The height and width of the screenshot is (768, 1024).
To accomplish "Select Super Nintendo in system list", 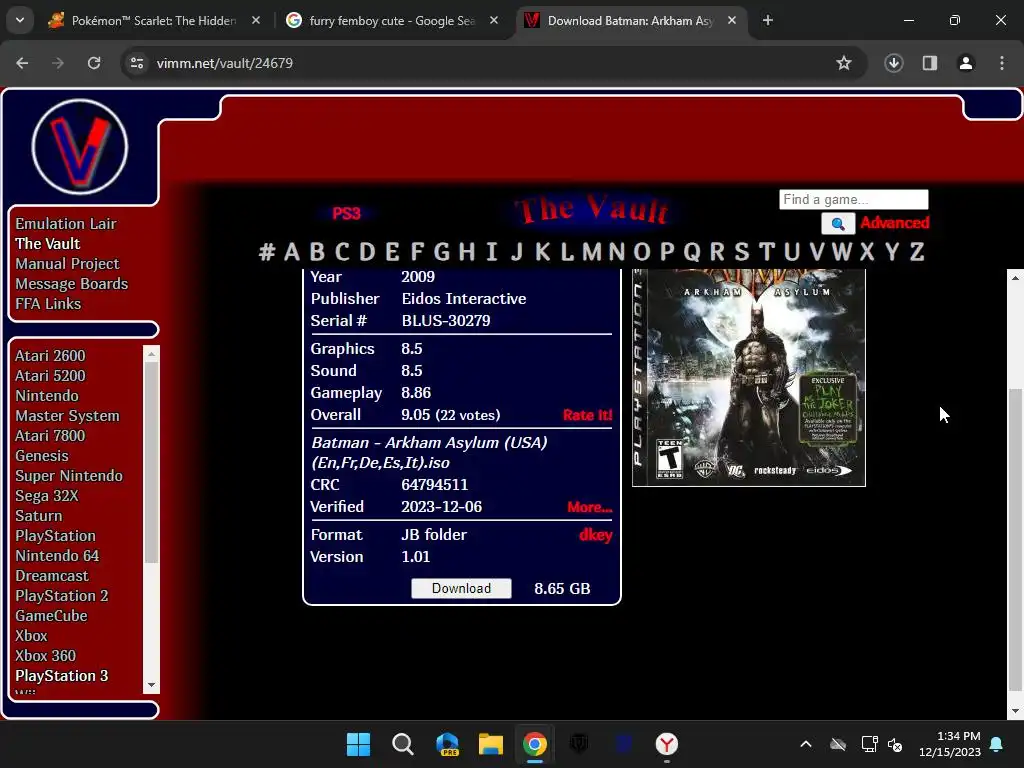I will point(69,475).
